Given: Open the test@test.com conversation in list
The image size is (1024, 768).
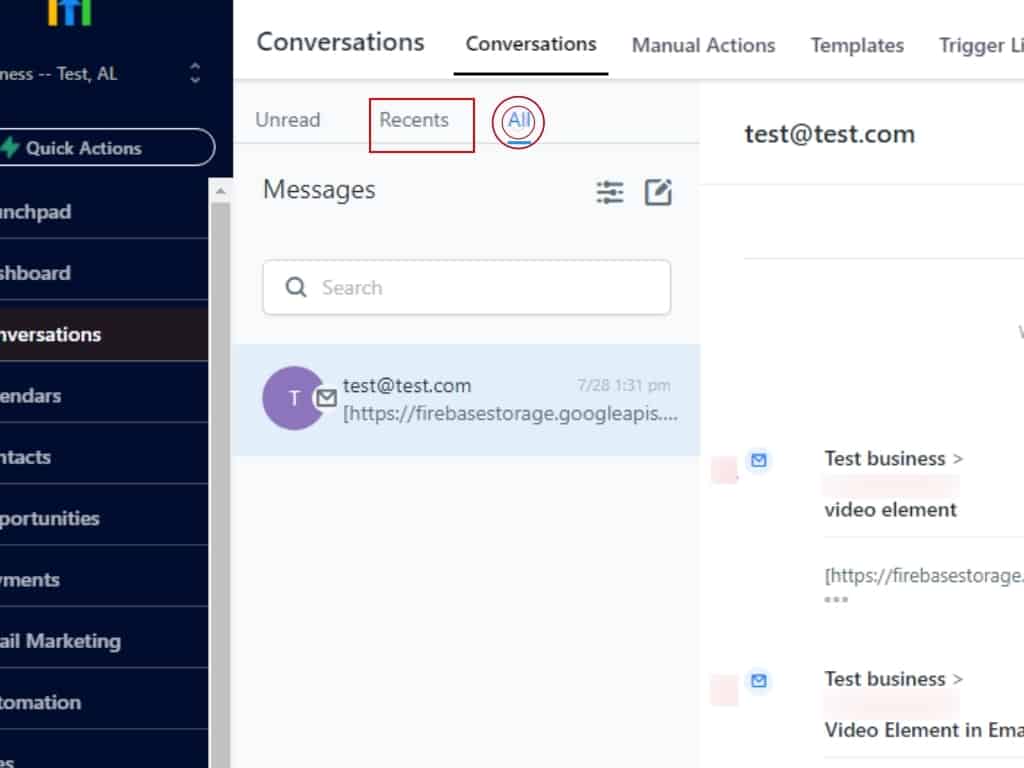Looking at the screenshot, I should coord(480,399).
